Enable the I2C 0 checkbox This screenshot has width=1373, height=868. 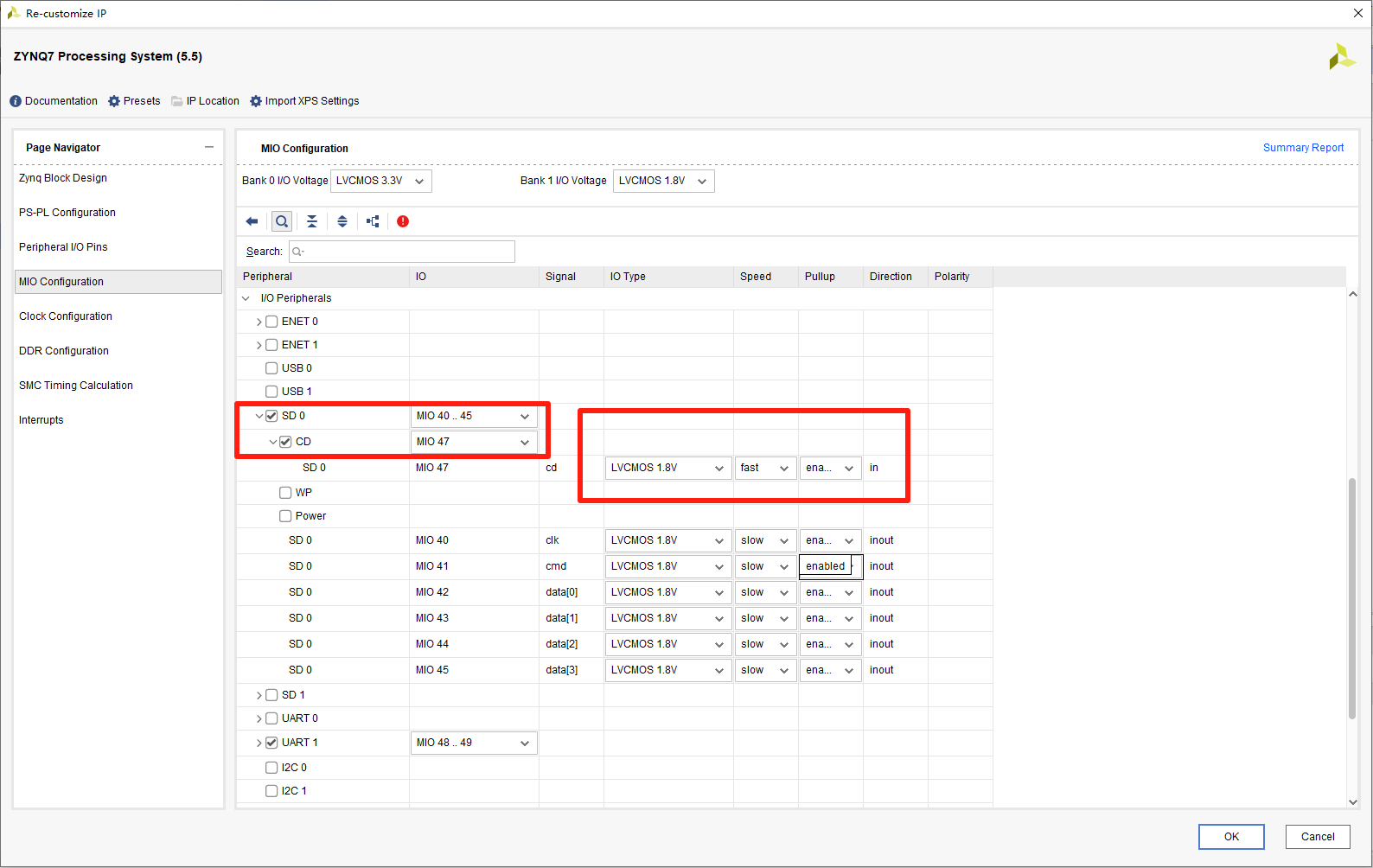tap(271, 768)
